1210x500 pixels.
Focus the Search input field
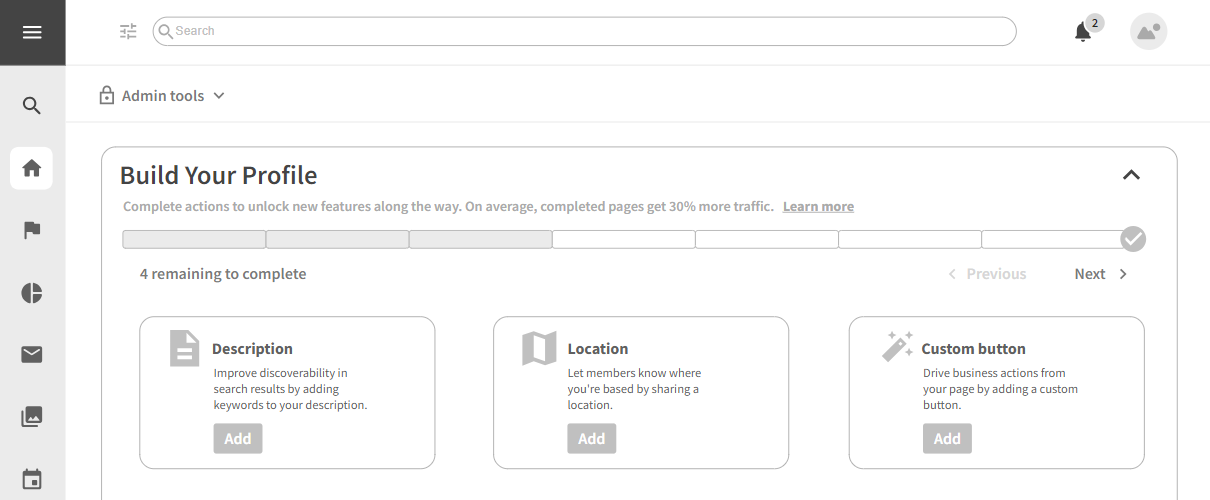(x=584, y=31)
